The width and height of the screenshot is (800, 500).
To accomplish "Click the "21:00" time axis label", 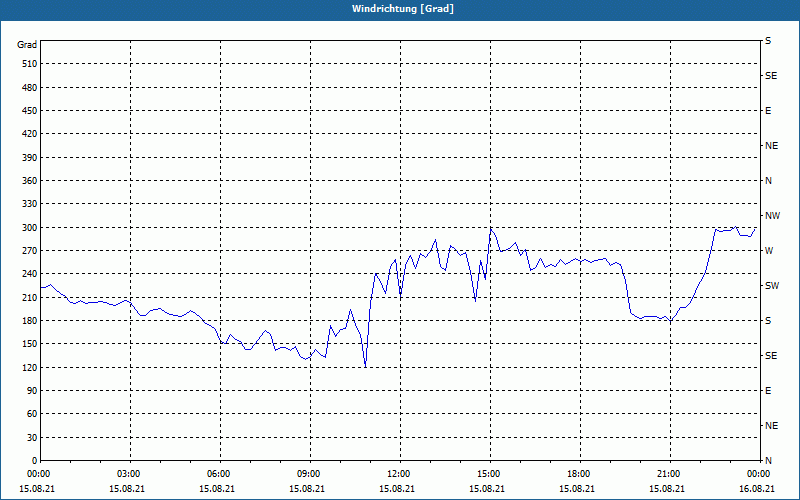I will pyautogui.click(x=667, y=474).
